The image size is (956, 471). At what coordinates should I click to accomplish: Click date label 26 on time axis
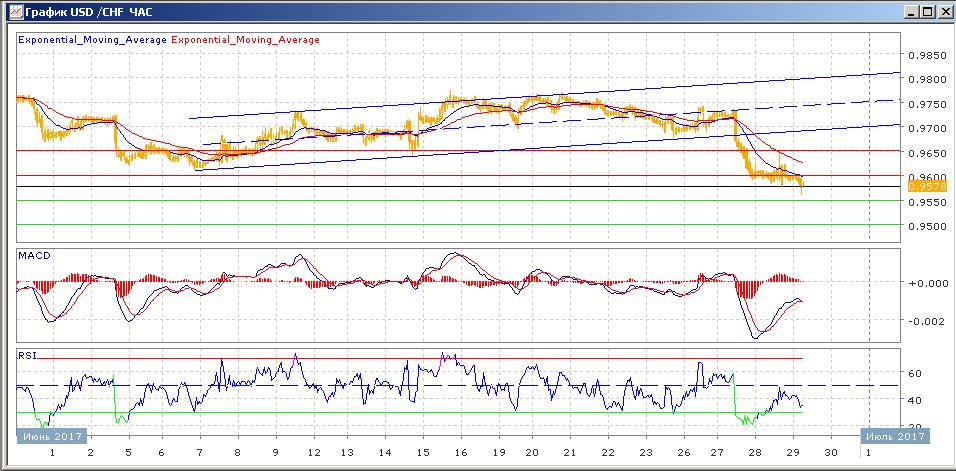point(682,453)
